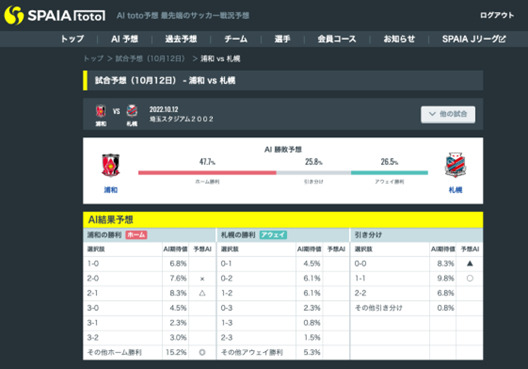Image resolution: width=528 pixels, height=369 pixels.
Task: Click the 浦和 team name link
Action: pos(111,190)
